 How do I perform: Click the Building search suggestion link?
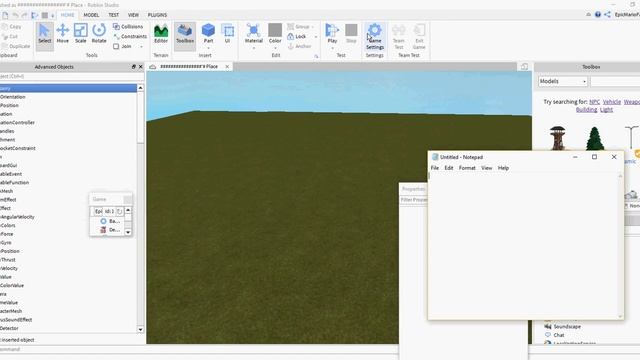tap(586, 109)
